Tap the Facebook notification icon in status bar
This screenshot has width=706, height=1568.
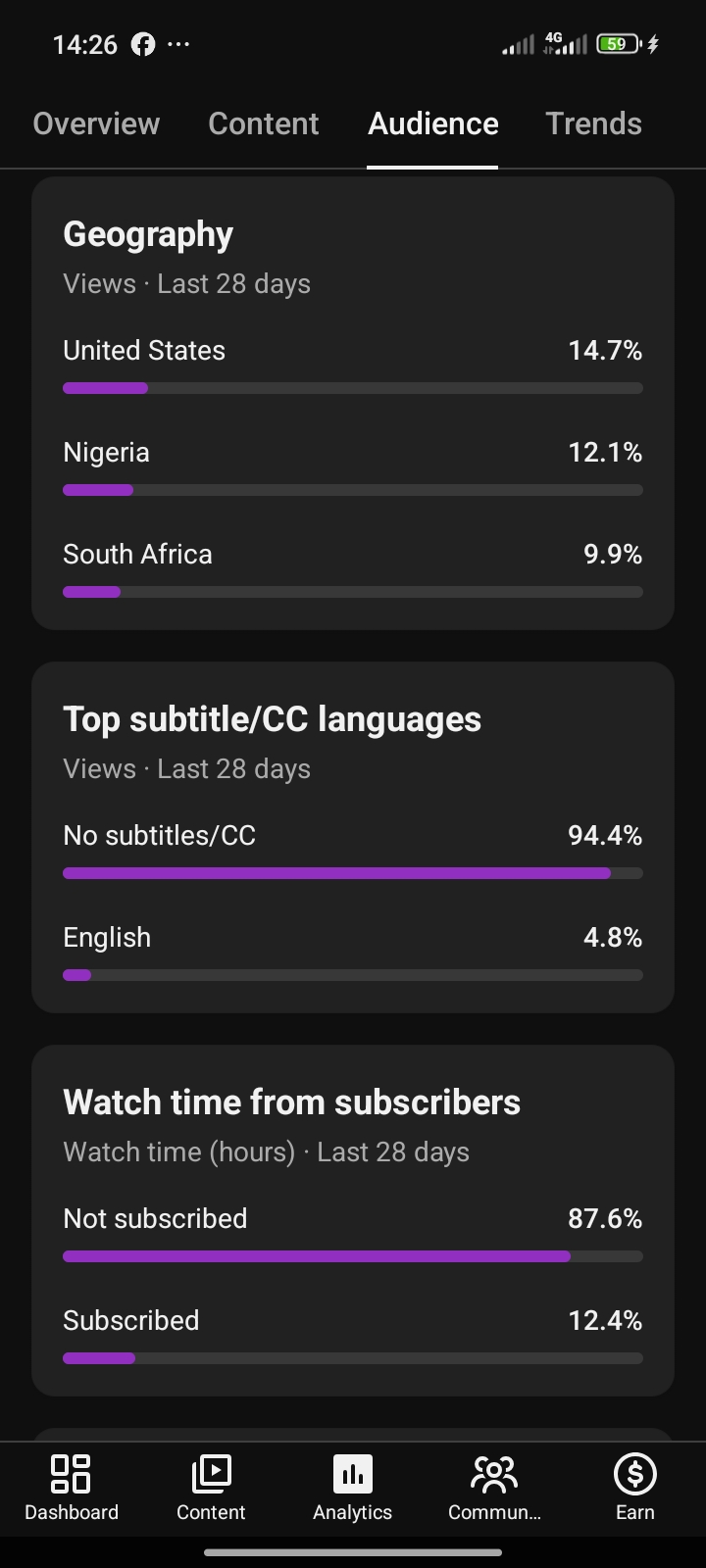click(143, 44)
